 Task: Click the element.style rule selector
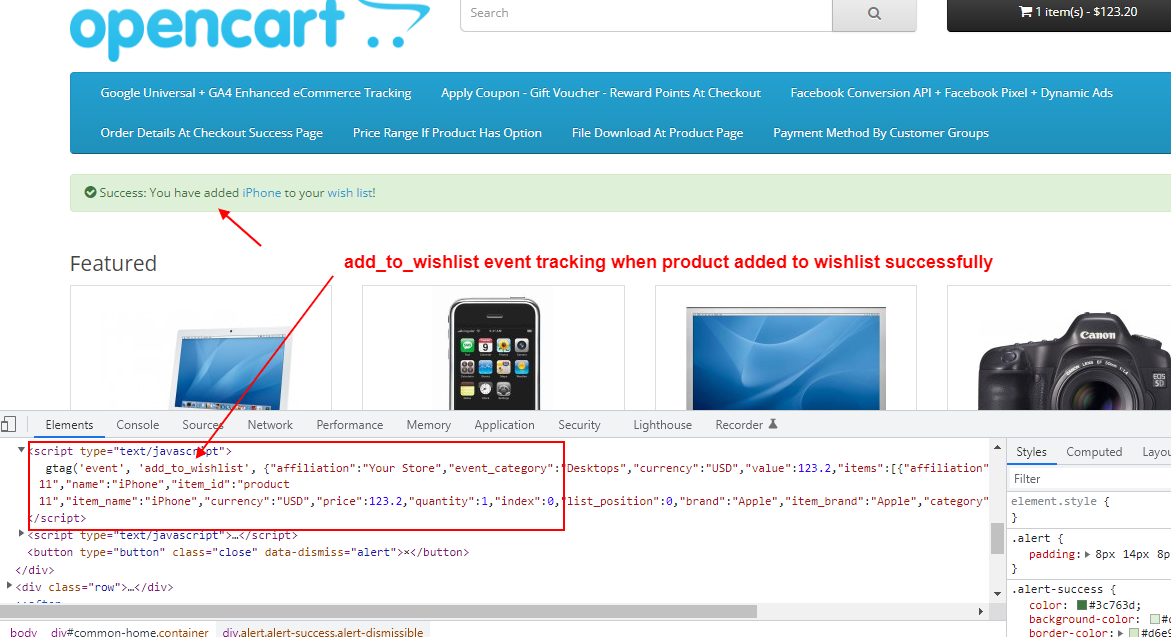(x=1054, y=501)
